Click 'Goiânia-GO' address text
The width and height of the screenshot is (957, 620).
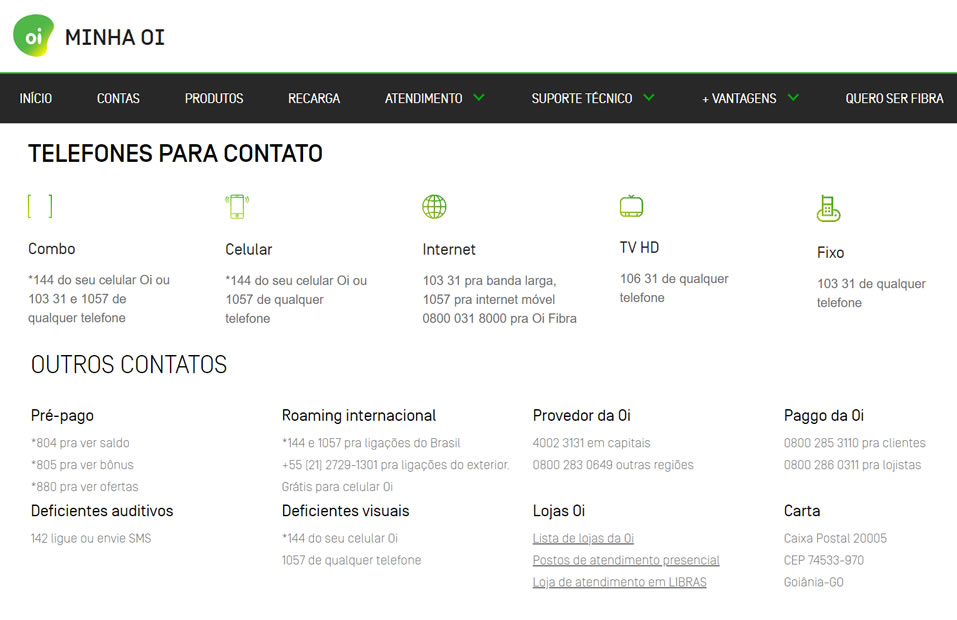[x=814, y=582]
